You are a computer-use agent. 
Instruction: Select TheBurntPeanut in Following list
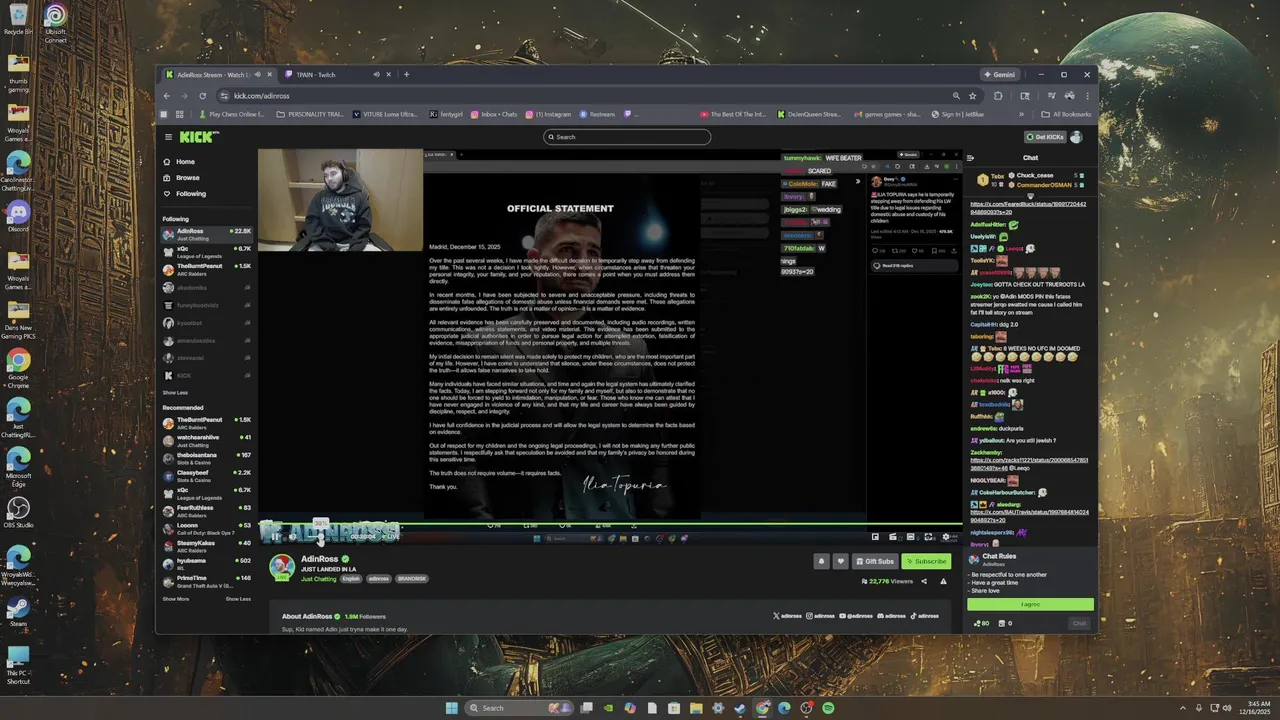coord(207,269)
